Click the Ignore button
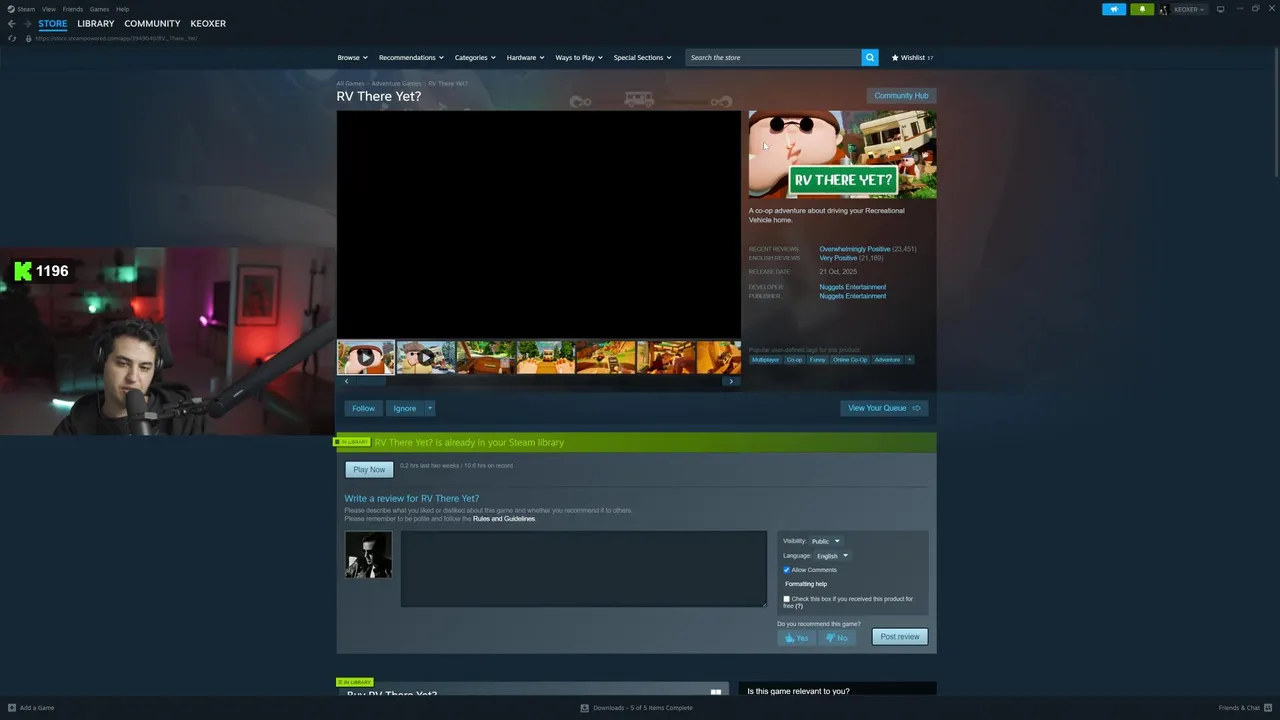 404,408
